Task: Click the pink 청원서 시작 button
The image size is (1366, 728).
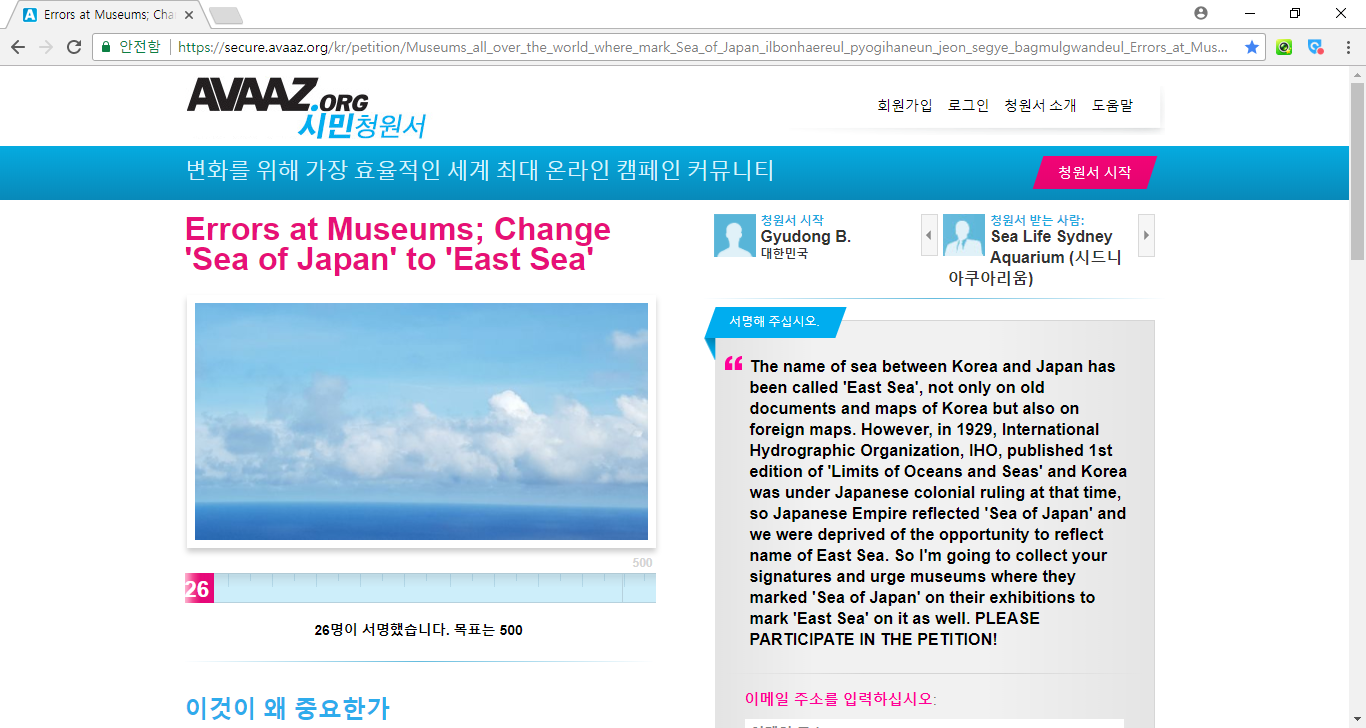Action: 1094,172
